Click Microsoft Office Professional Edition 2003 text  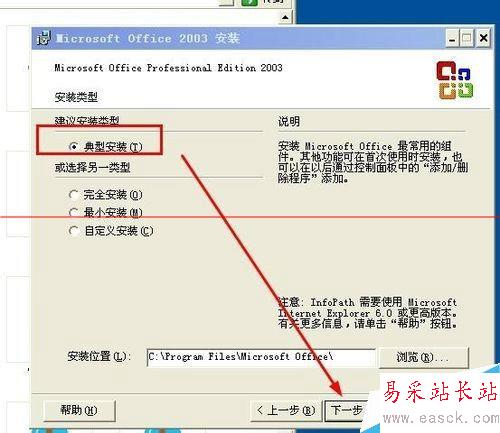click(168, 68)
